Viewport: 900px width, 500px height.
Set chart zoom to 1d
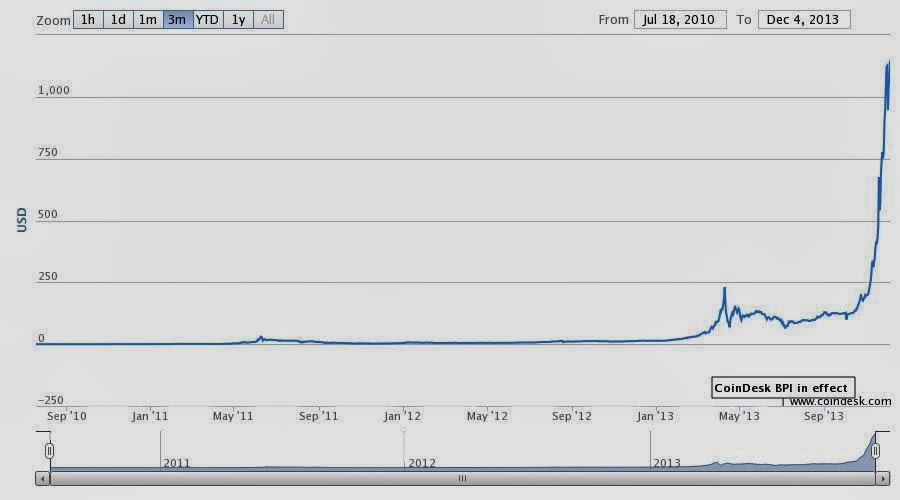point(118,20)
